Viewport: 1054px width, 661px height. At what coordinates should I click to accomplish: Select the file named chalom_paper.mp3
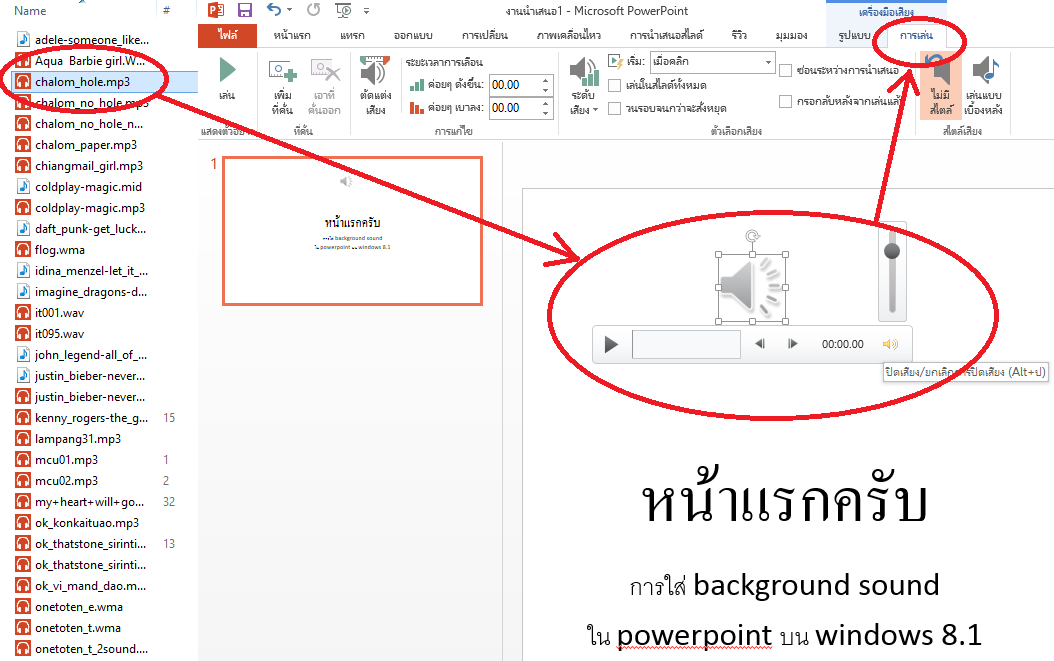pos(86,145)
